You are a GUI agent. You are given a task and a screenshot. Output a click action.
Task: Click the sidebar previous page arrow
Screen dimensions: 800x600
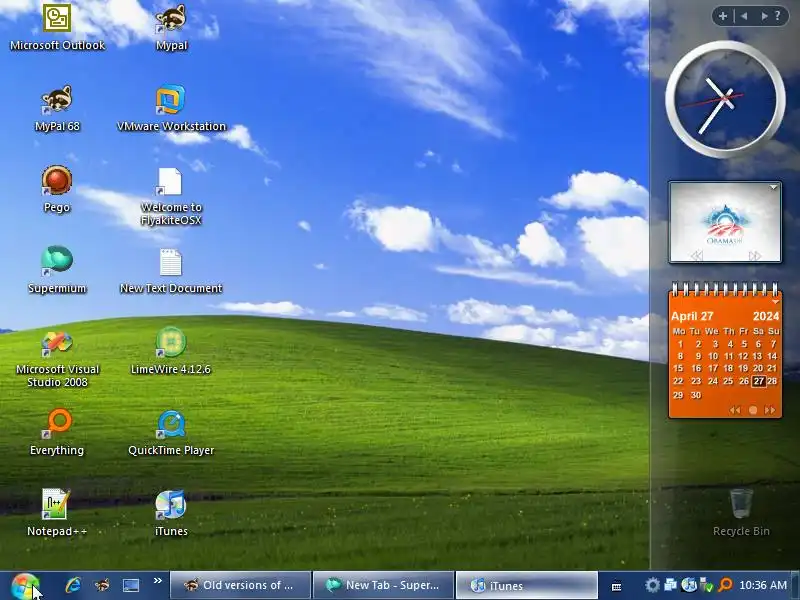click(744, 16)
